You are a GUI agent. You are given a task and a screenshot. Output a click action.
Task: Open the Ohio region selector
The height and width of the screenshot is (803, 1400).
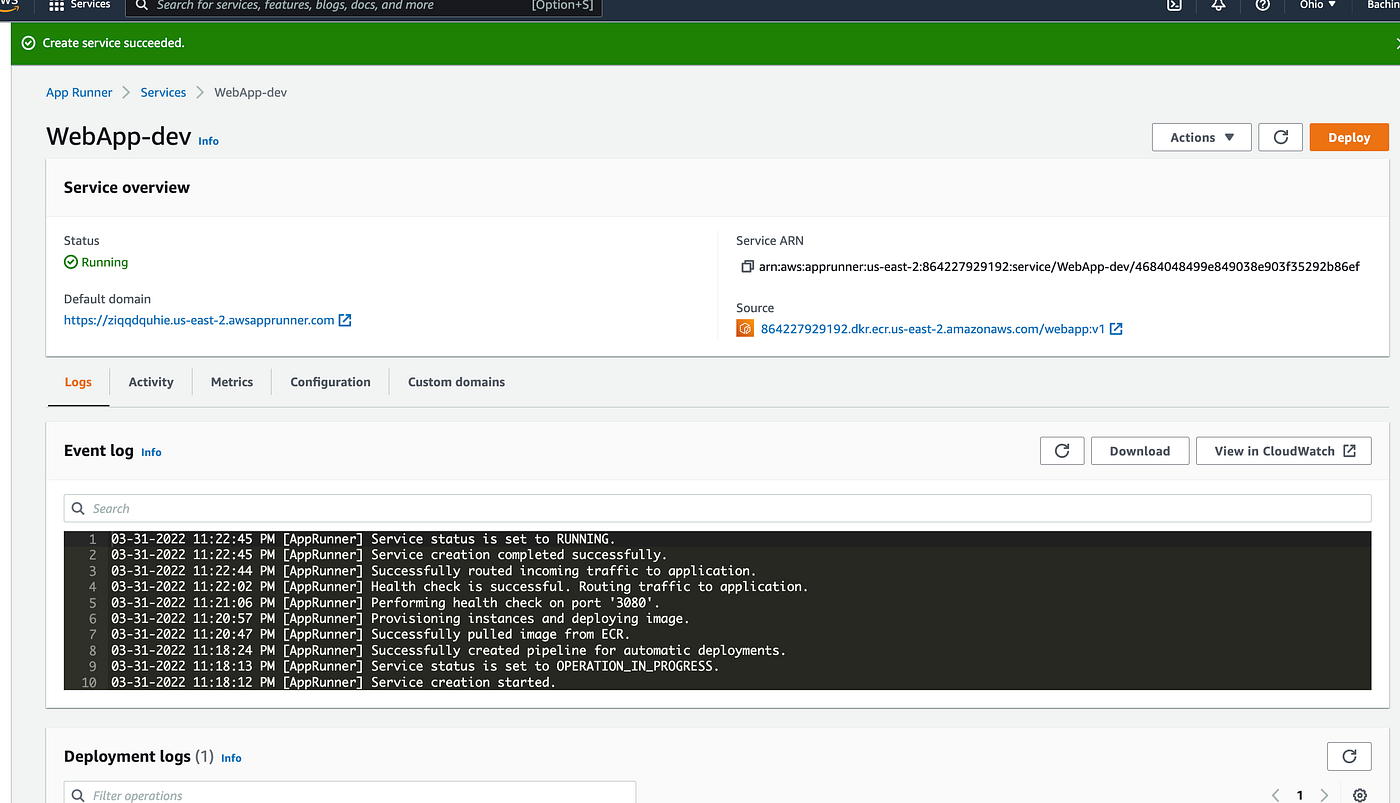(x=1317, y=5)
